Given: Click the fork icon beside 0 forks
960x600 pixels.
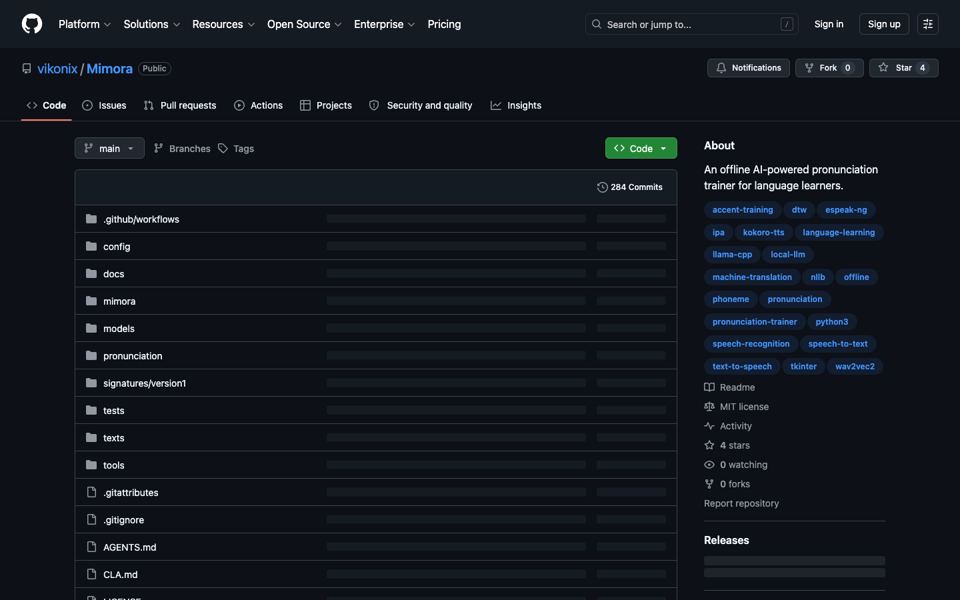Looking at the screenshot, I should [709, 484].
